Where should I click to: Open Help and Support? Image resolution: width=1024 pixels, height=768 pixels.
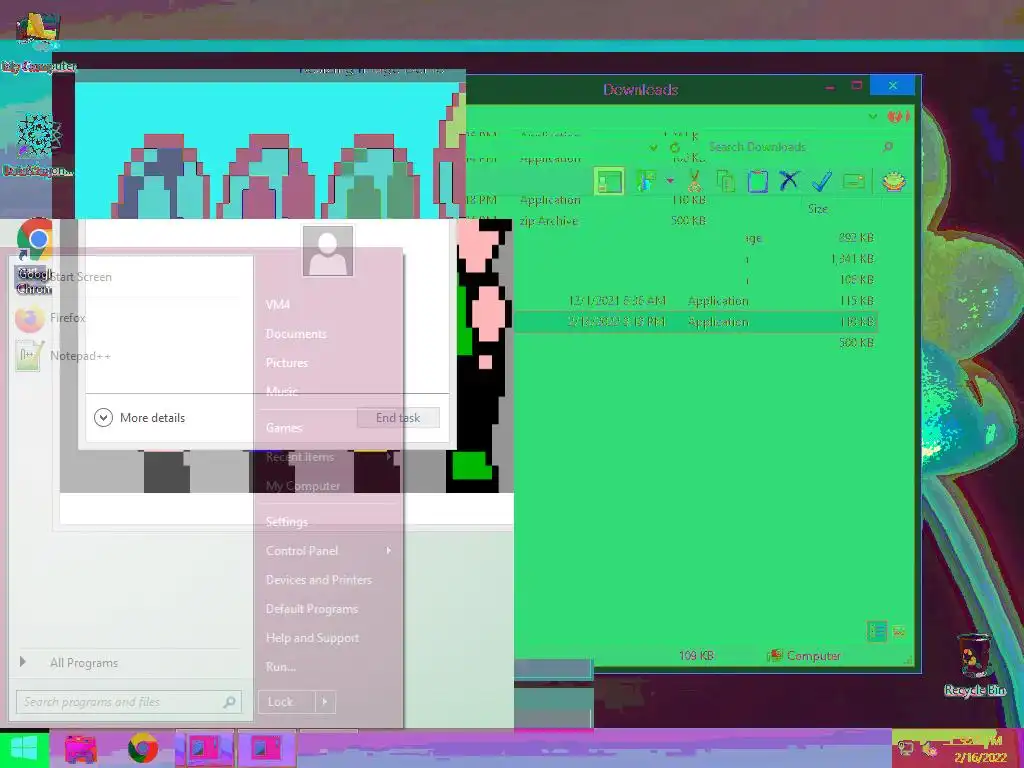[x=312, y=638]
